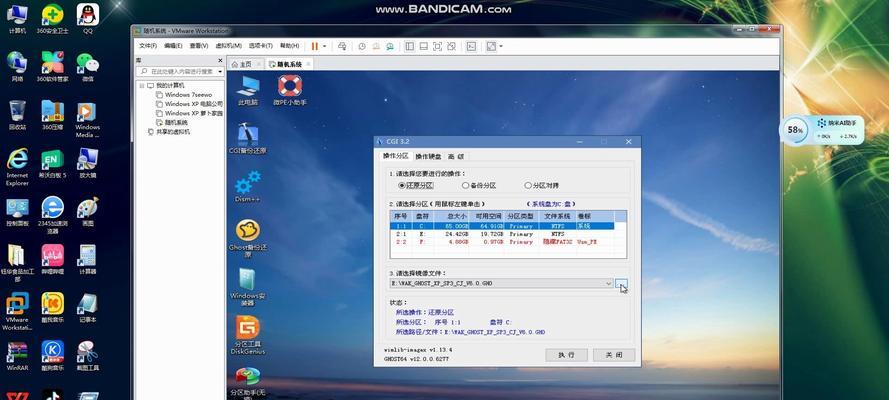
Task: Click the take snapshot clock icon
Action: tap(362, 46)
